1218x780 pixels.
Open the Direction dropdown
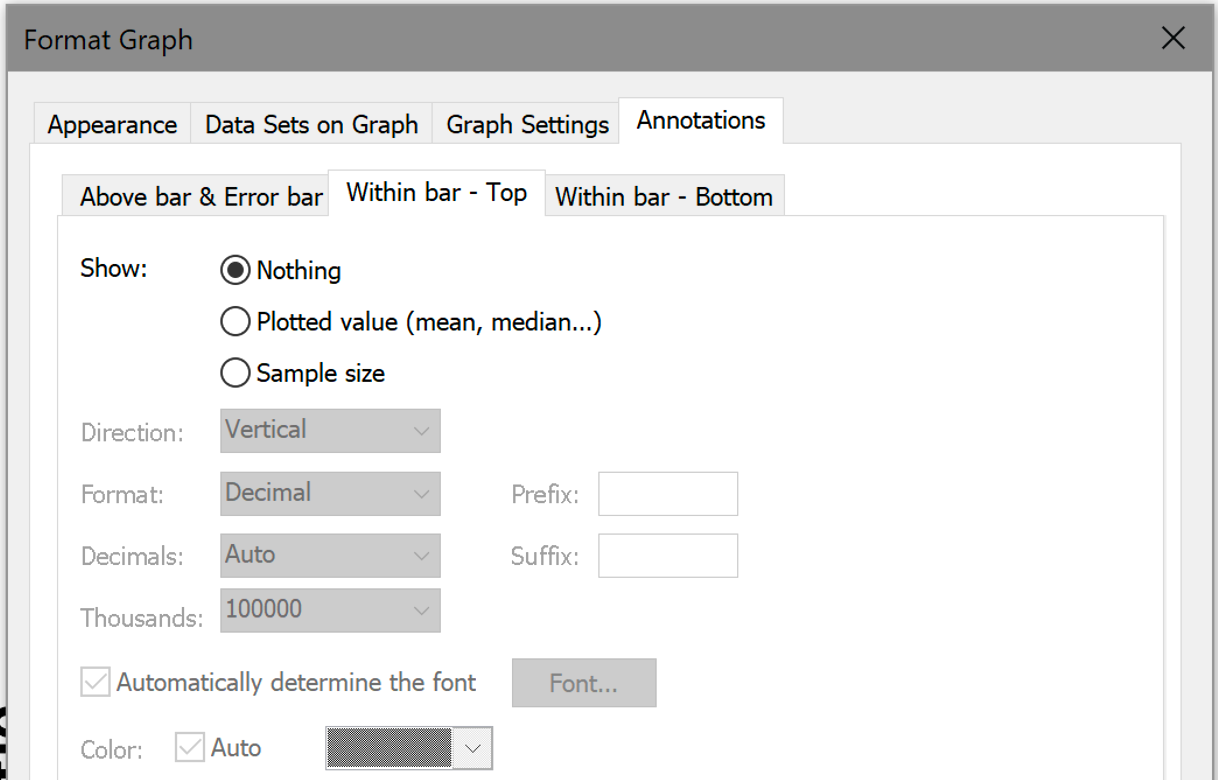(x=330, y=431)
